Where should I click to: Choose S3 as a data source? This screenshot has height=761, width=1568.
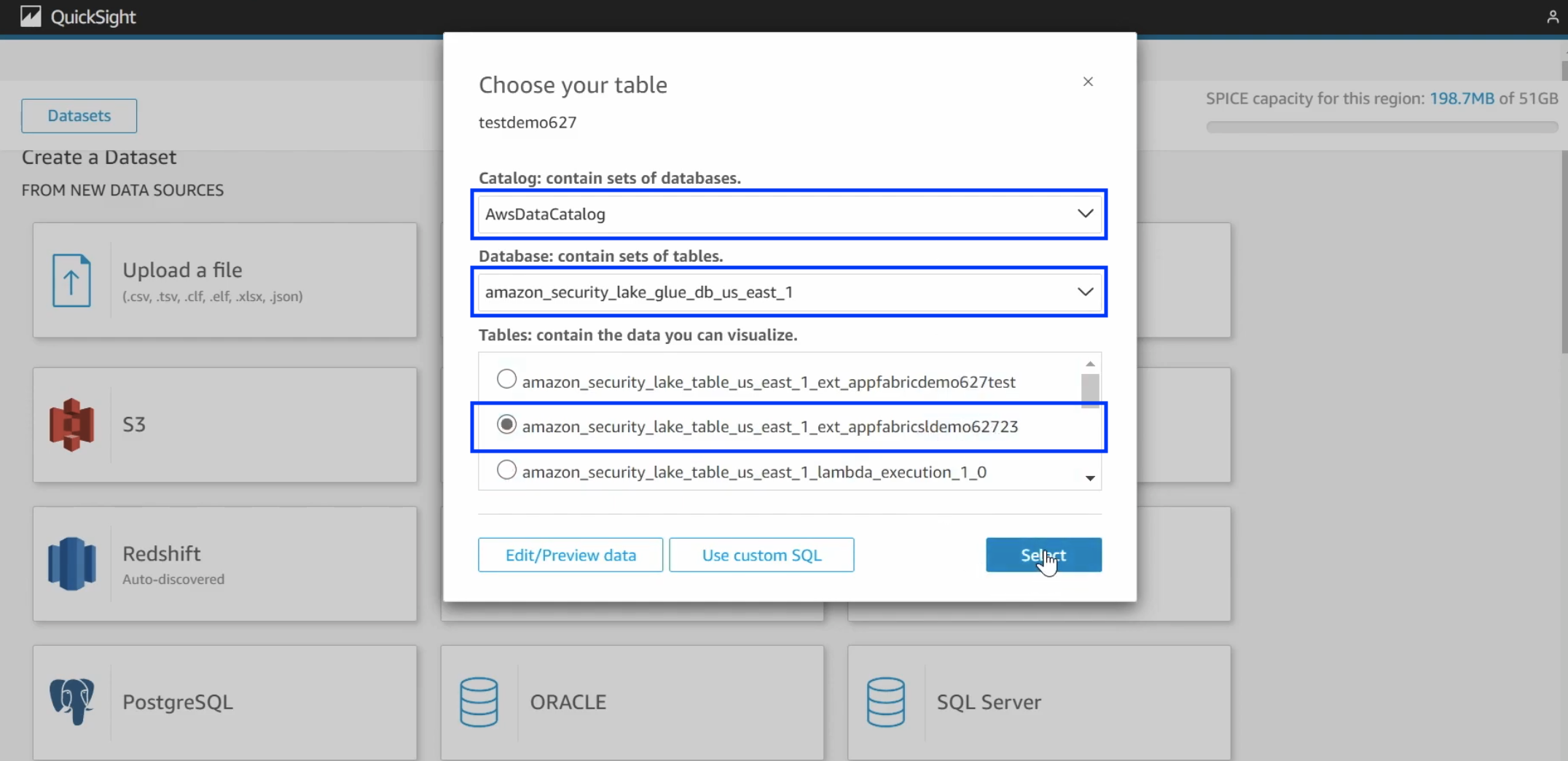point(224,424)
